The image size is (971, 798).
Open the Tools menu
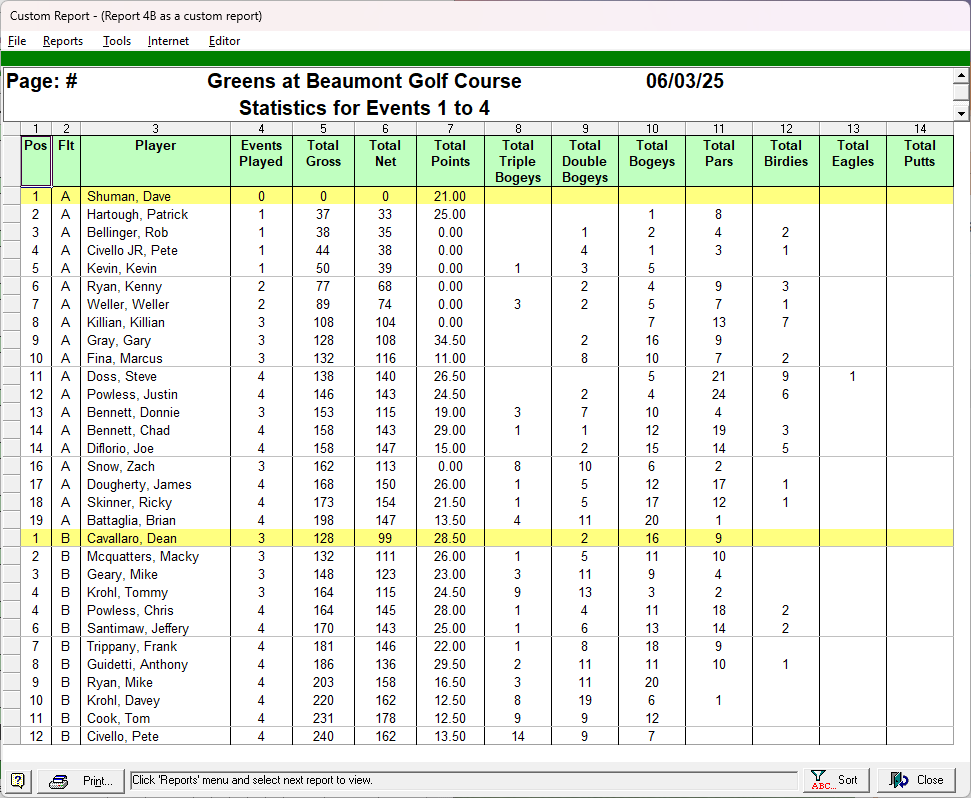coord(117,41)
